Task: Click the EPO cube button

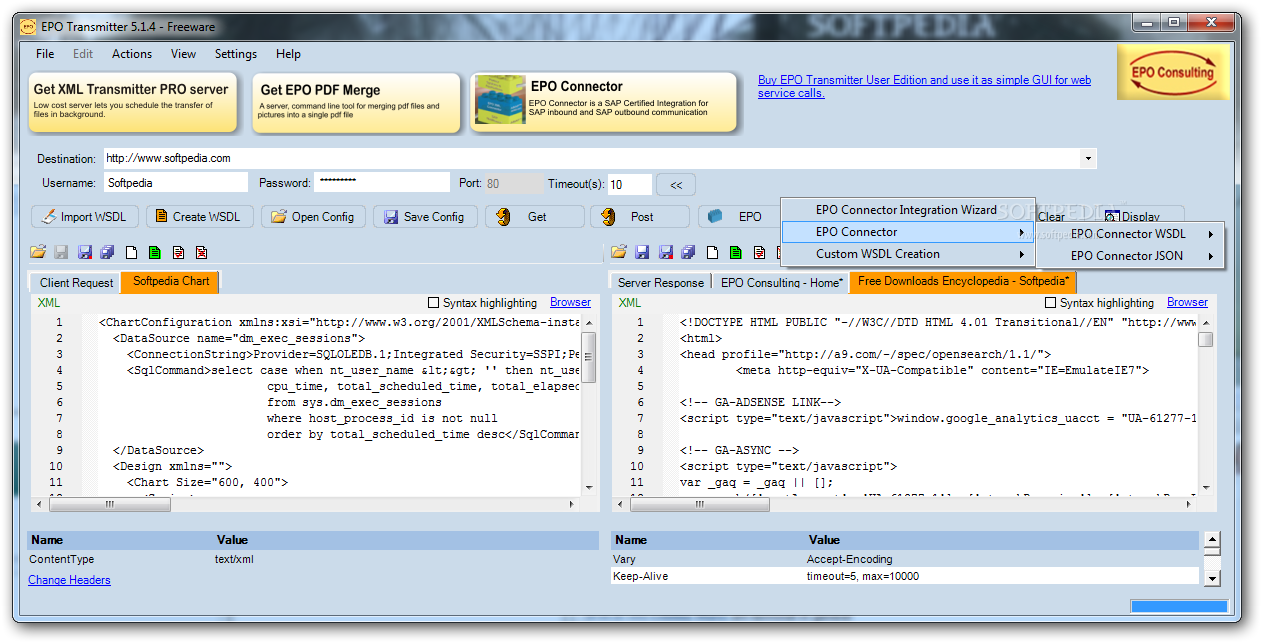Action: point(738,216)
